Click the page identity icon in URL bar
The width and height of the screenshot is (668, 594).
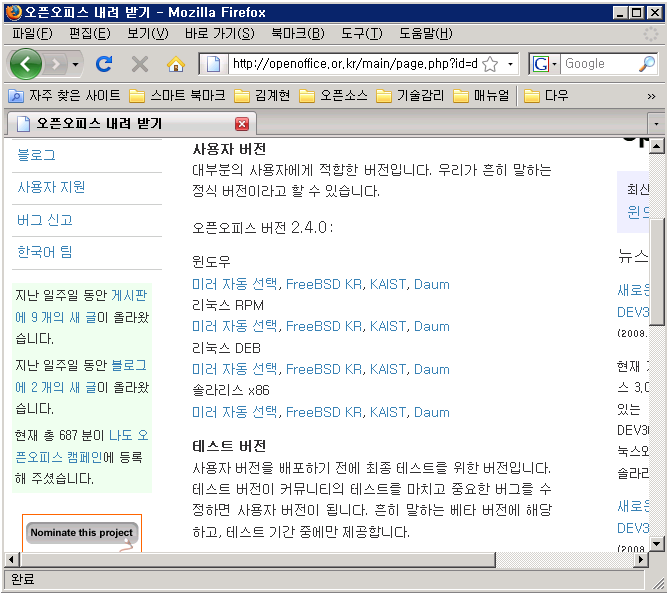click(x=213, y=64)
